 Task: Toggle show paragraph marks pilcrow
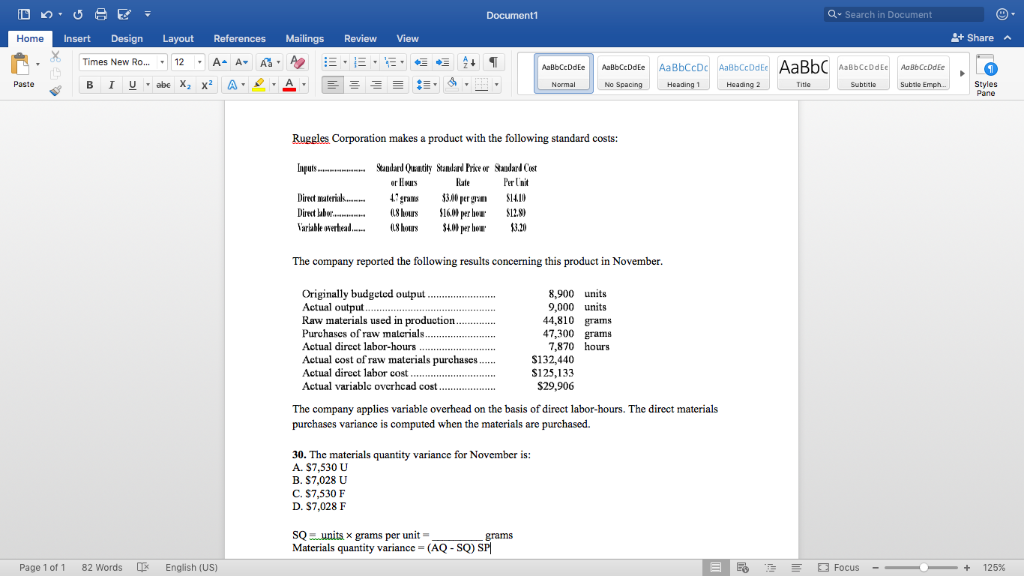[x=493, y=62]
